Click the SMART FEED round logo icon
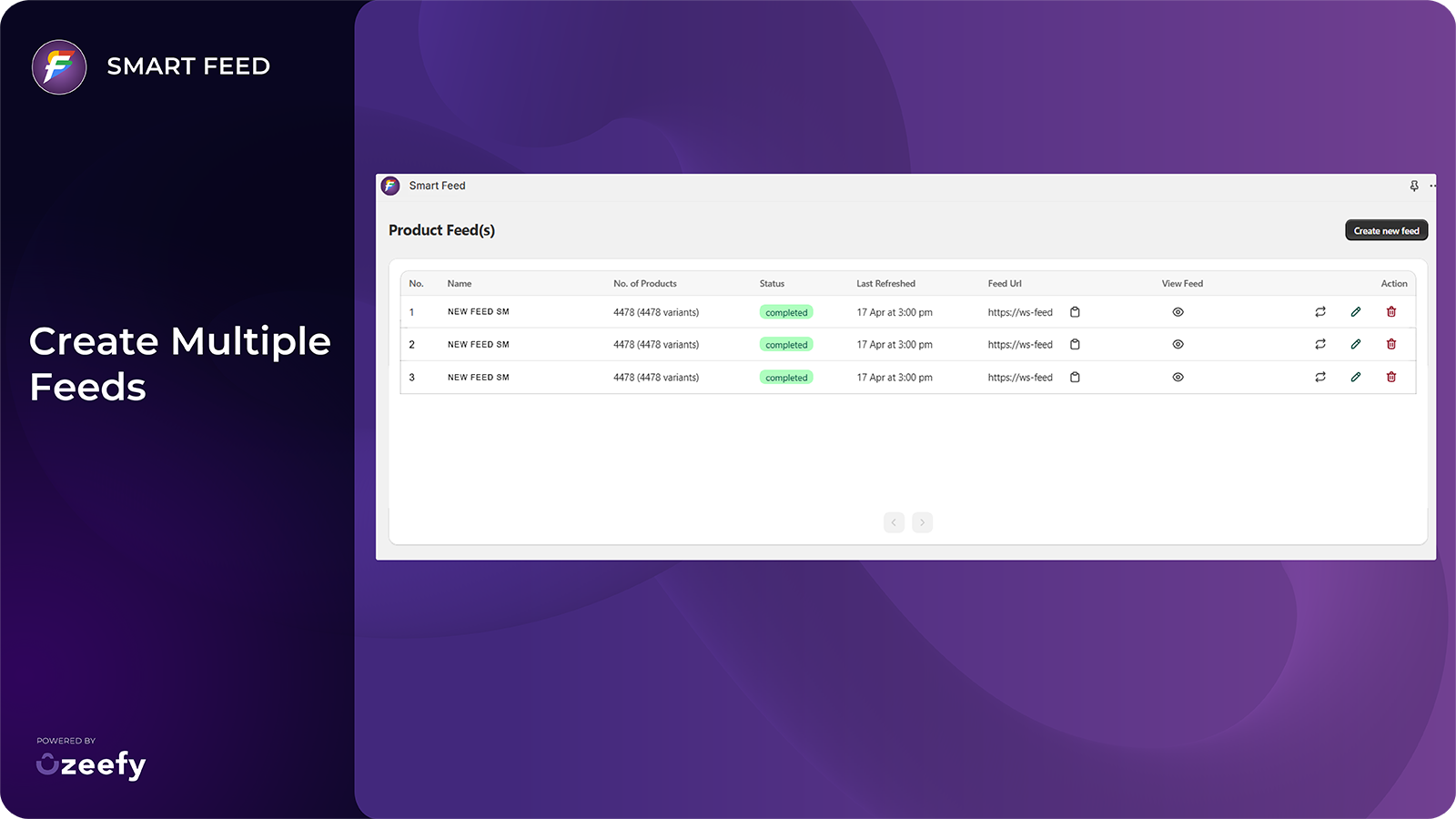Viewport: 1456px width, 819px height. [59, 66]
